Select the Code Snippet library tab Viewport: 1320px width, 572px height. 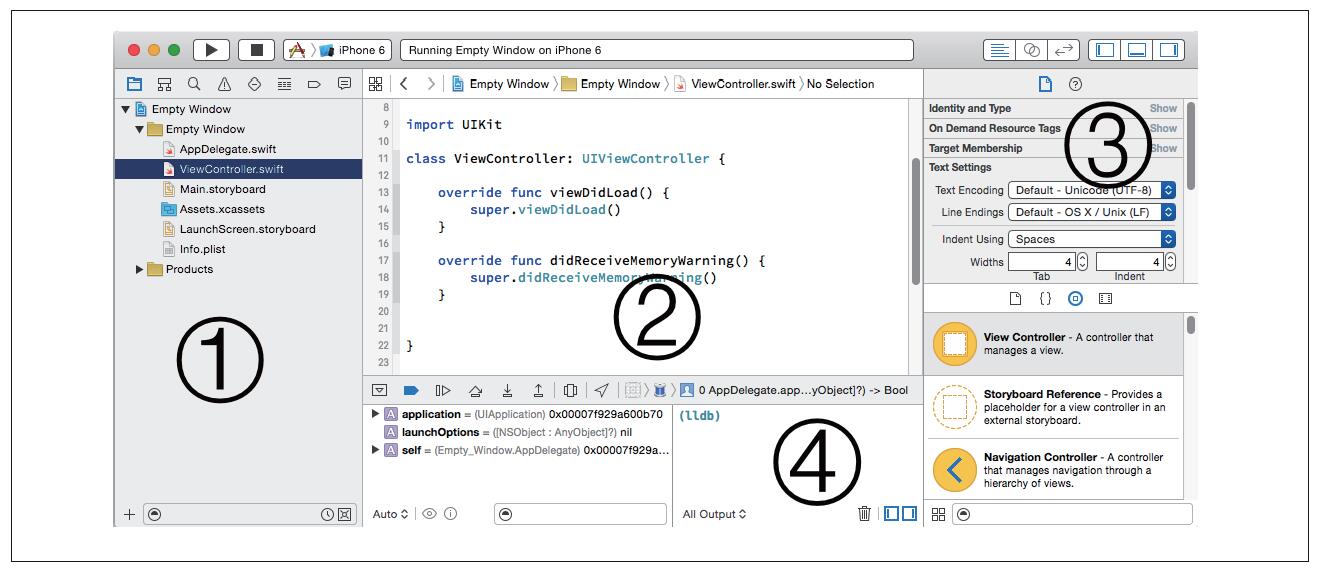click(1046, 298)
